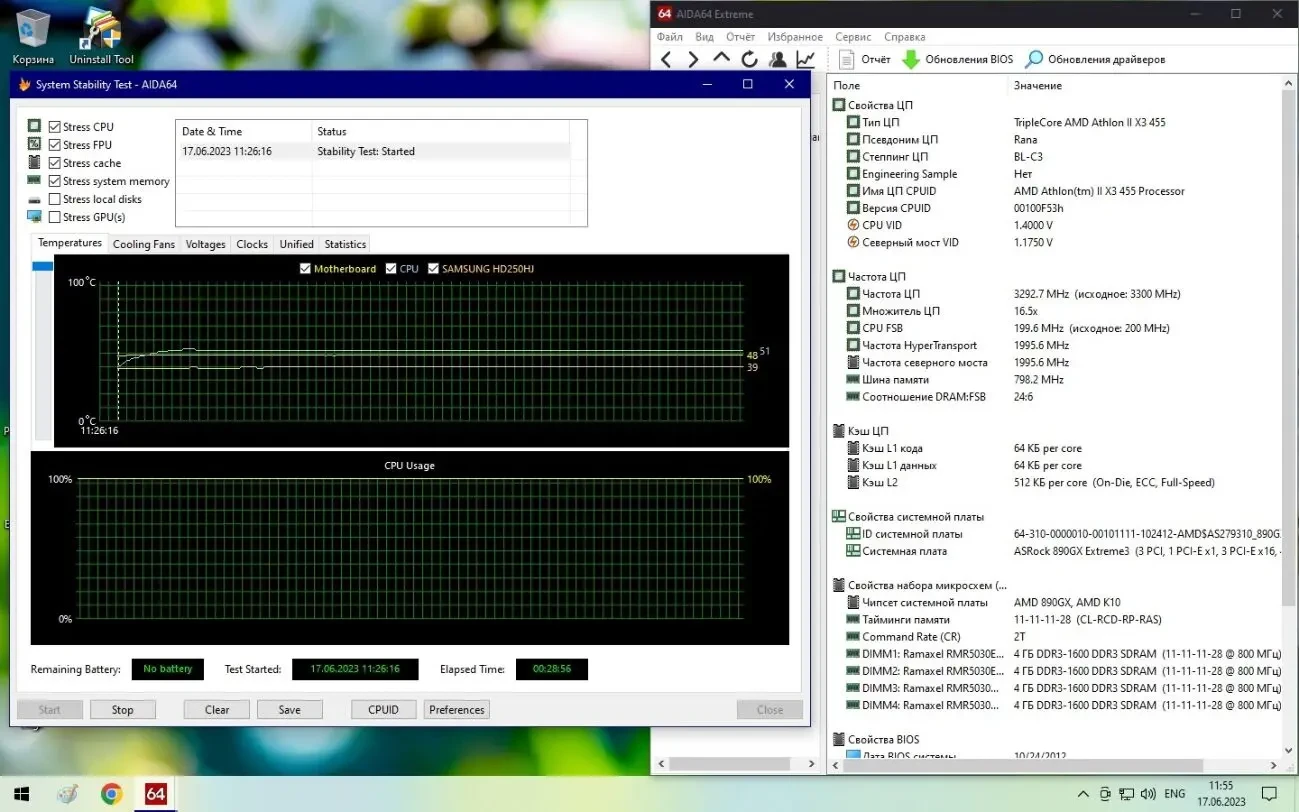Toggle the SAMSUNG HD250HJ temperature checkbox
The height and width of the screenshot is (812, 1299).
(433, 268)
